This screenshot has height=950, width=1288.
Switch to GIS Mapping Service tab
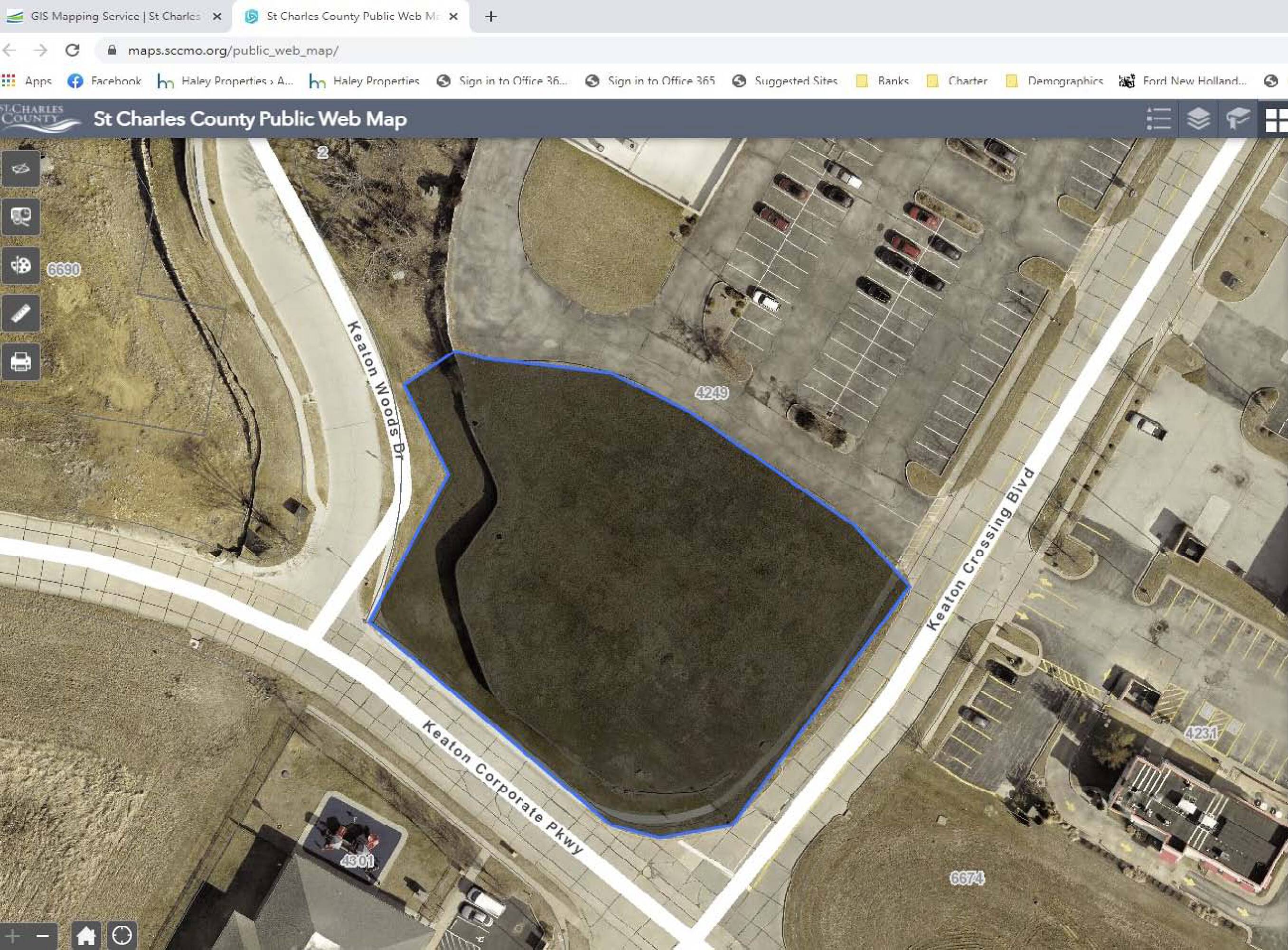[115, 16]
